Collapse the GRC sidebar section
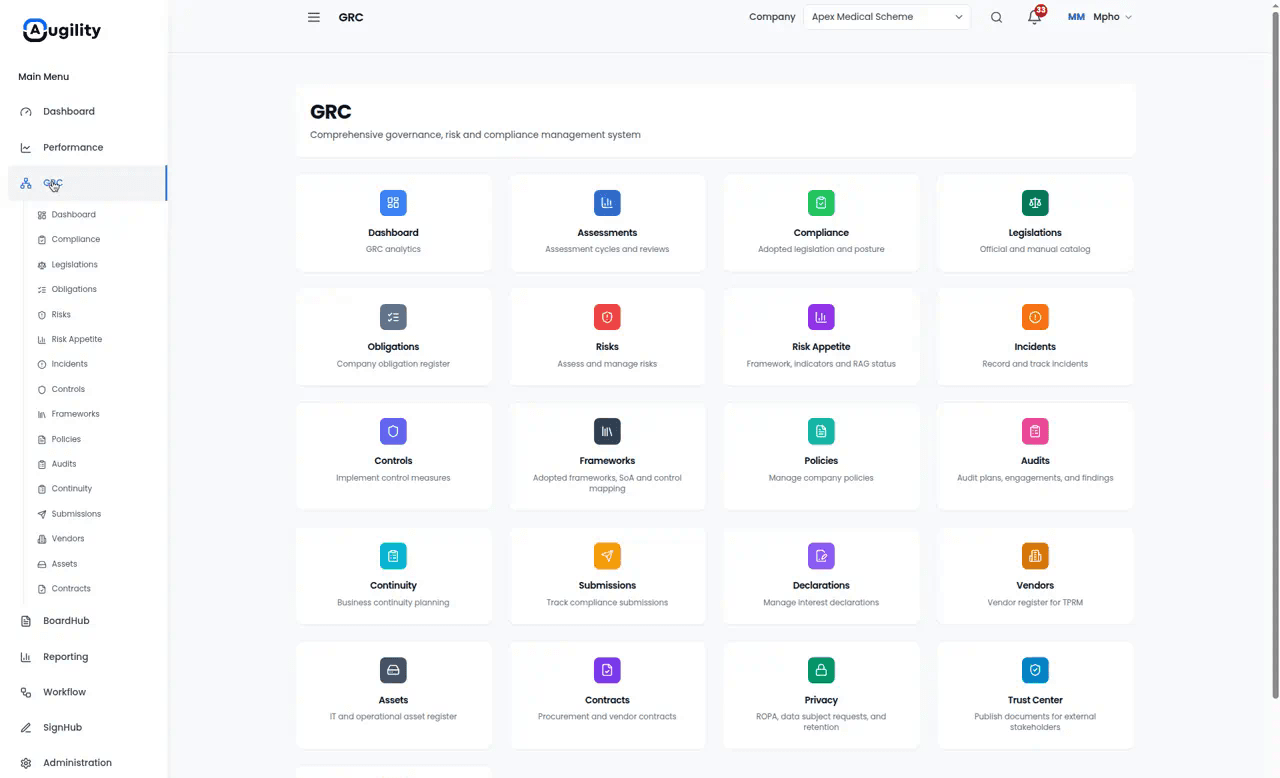 [88, 183]
